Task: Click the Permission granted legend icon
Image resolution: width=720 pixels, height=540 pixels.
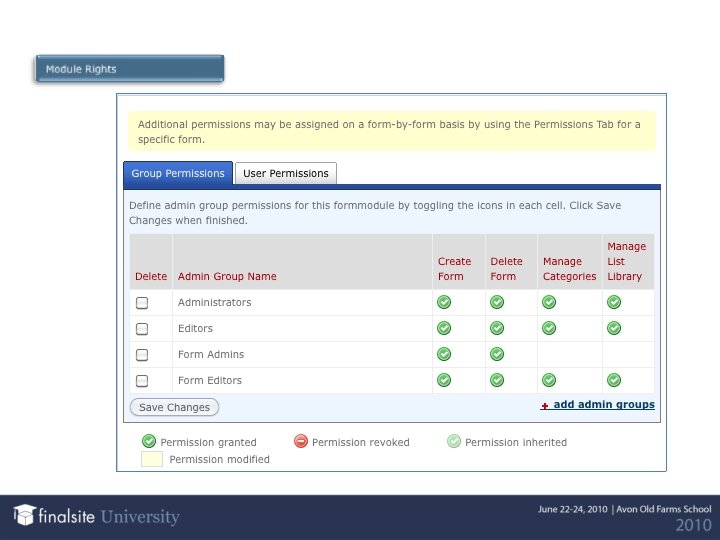Action: click(x=149, y=441)
